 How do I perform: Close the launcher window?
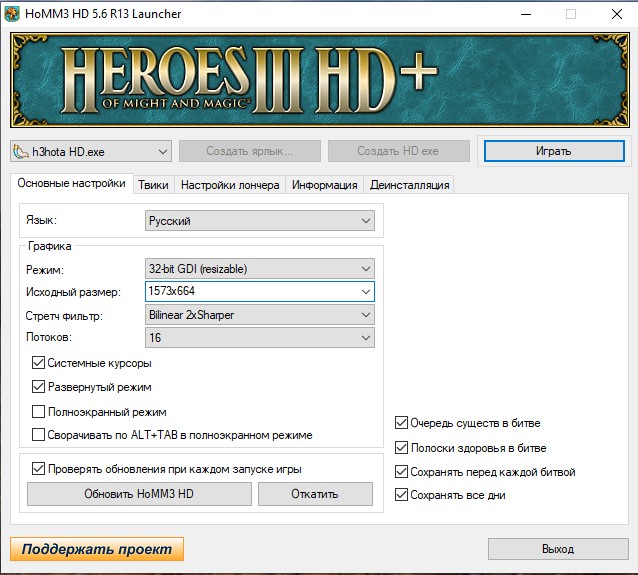point(617,14)
